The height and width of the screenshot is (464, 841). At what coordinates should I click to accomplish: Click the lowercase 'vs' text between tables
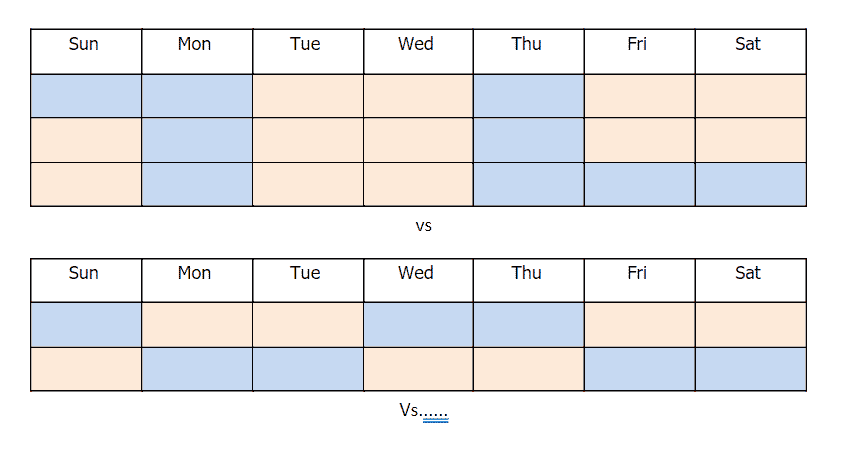(423, 225)
